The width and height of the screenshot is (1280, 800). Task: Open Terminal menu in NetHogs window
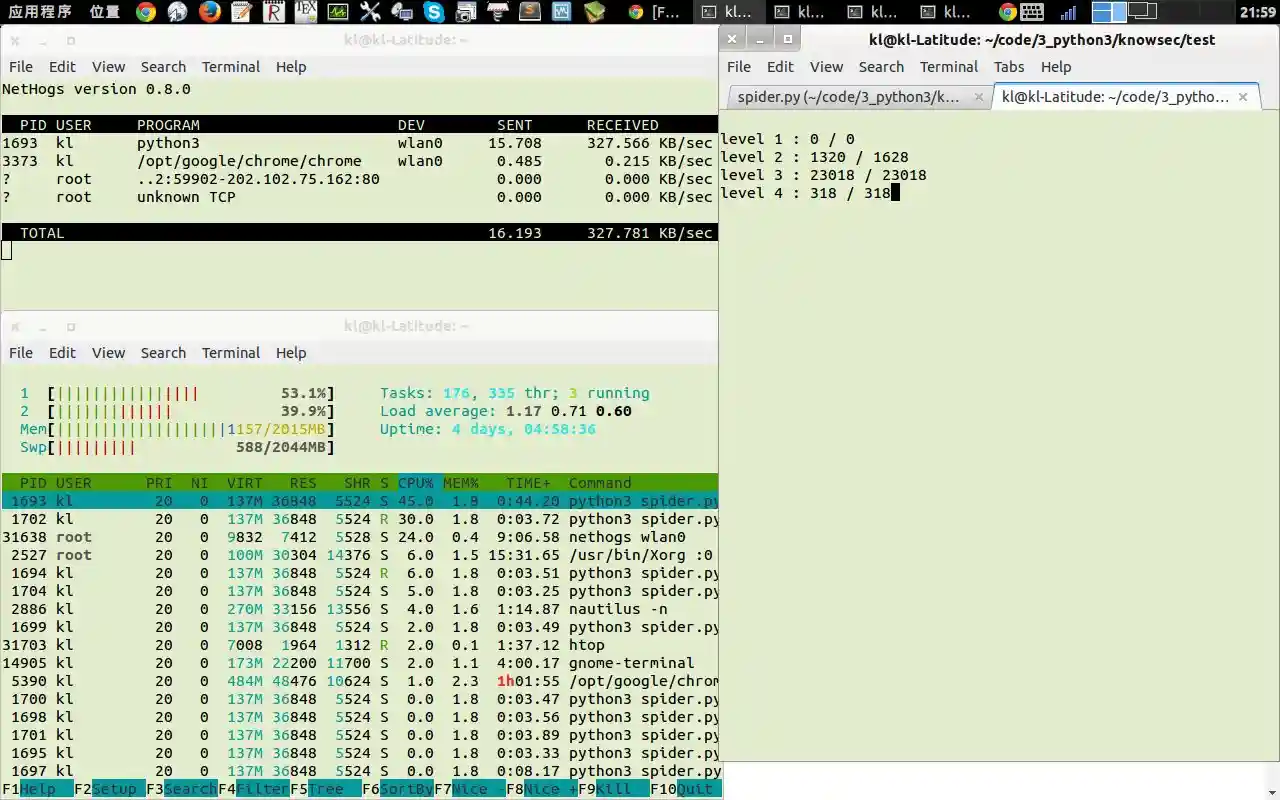point(230,67)
